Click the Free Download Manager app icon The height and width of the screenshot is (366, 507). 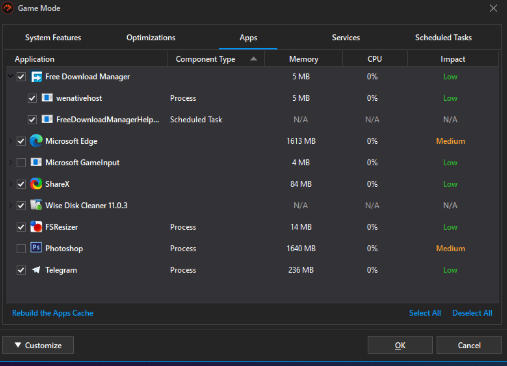[36, 77]
